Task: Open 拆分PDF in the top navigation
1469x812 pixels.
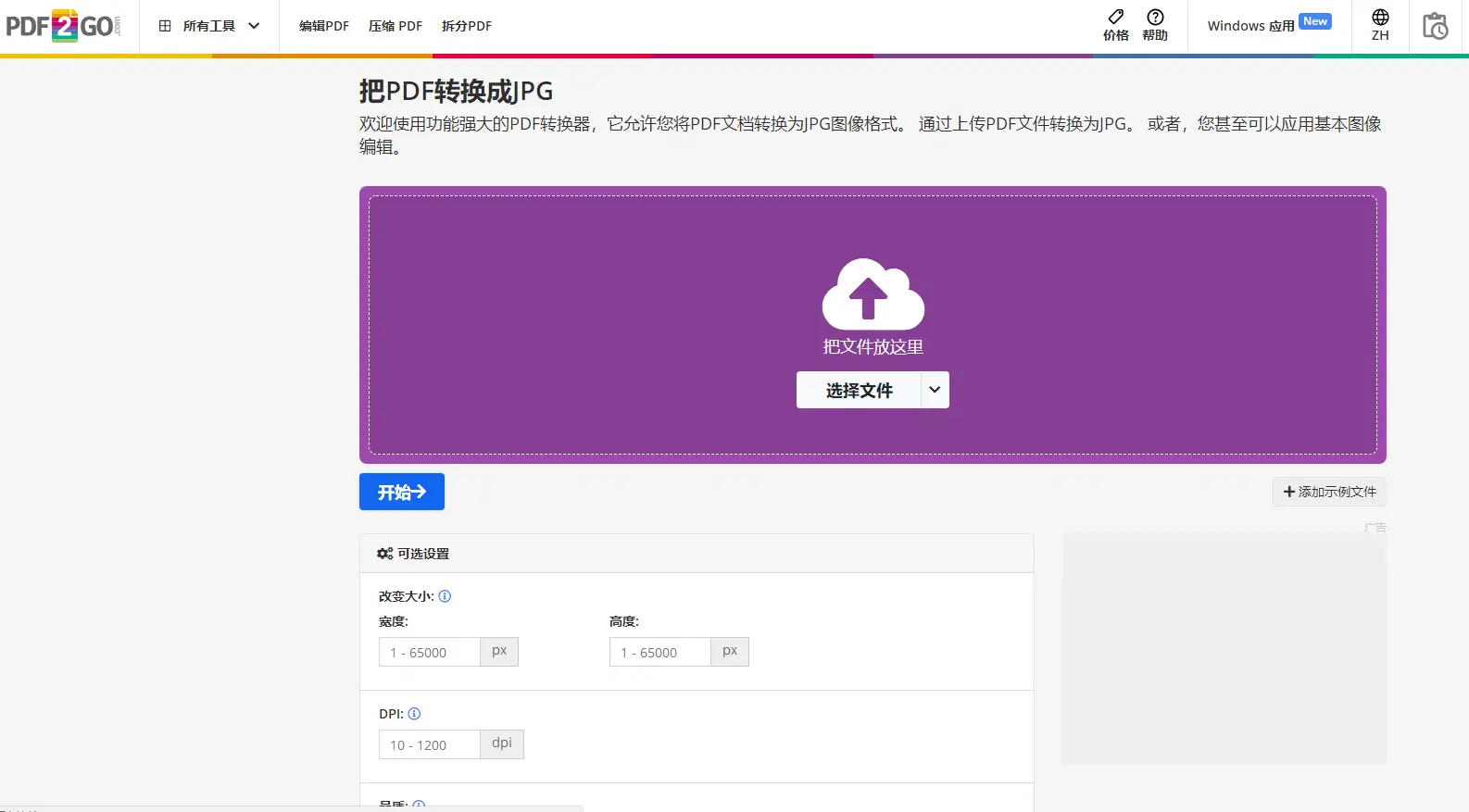Action: point(467,26)
